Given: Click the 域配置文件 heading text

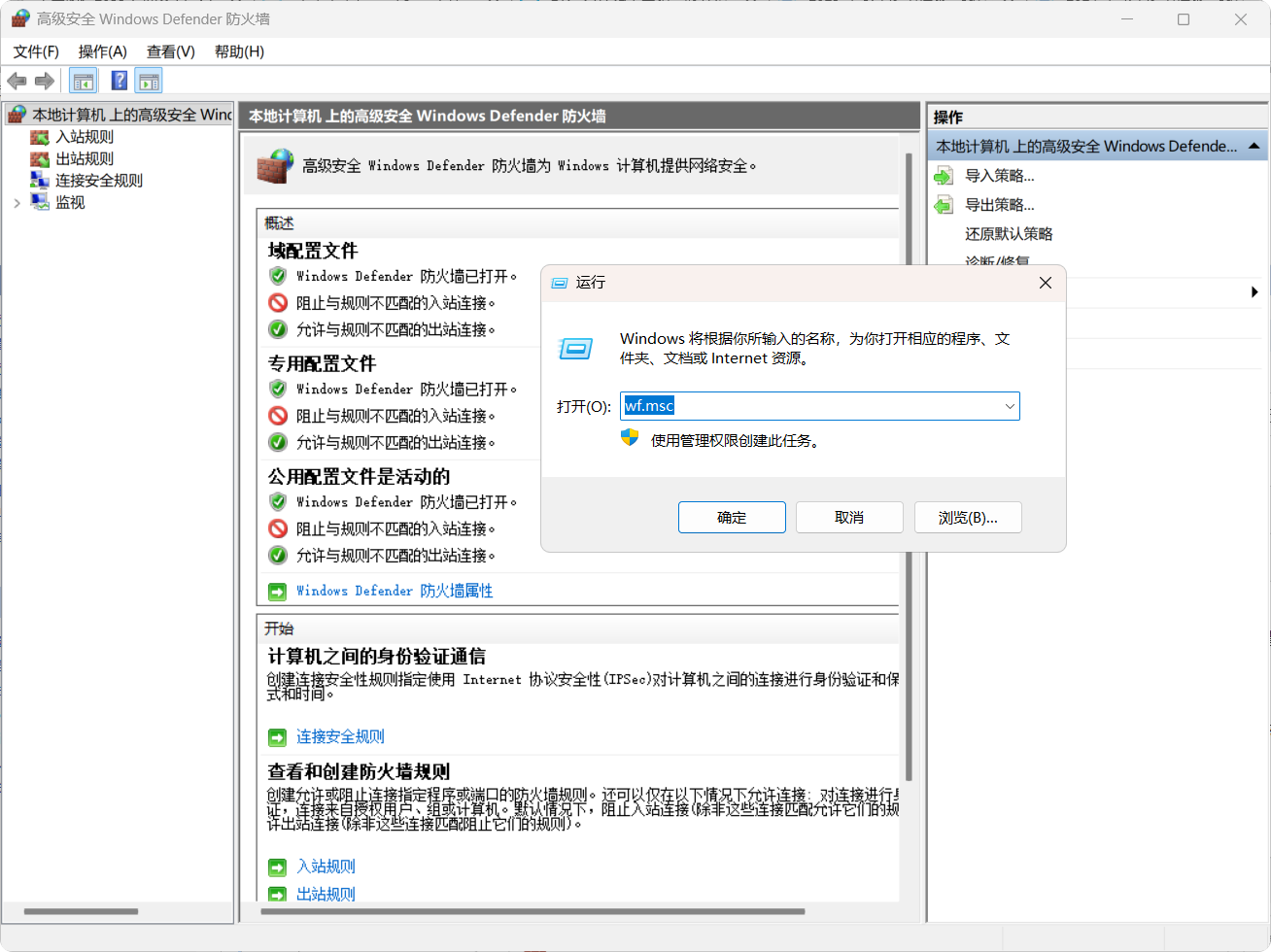Looking at the screenshot, I should pos(313,251).
